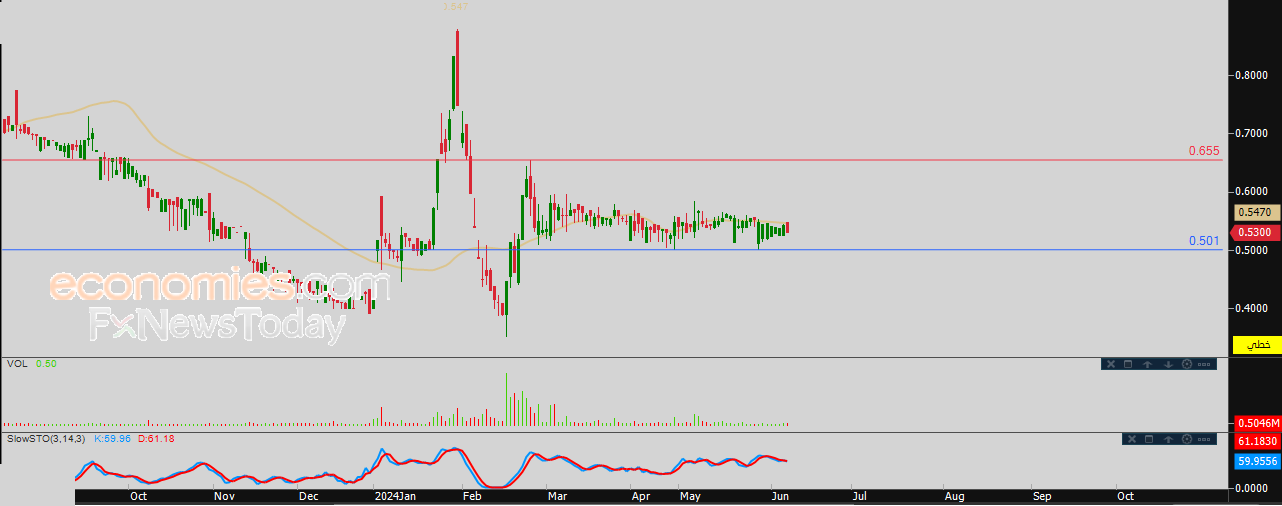Open SlowSTO indicator settings gear

click(x=1187, y=439)
